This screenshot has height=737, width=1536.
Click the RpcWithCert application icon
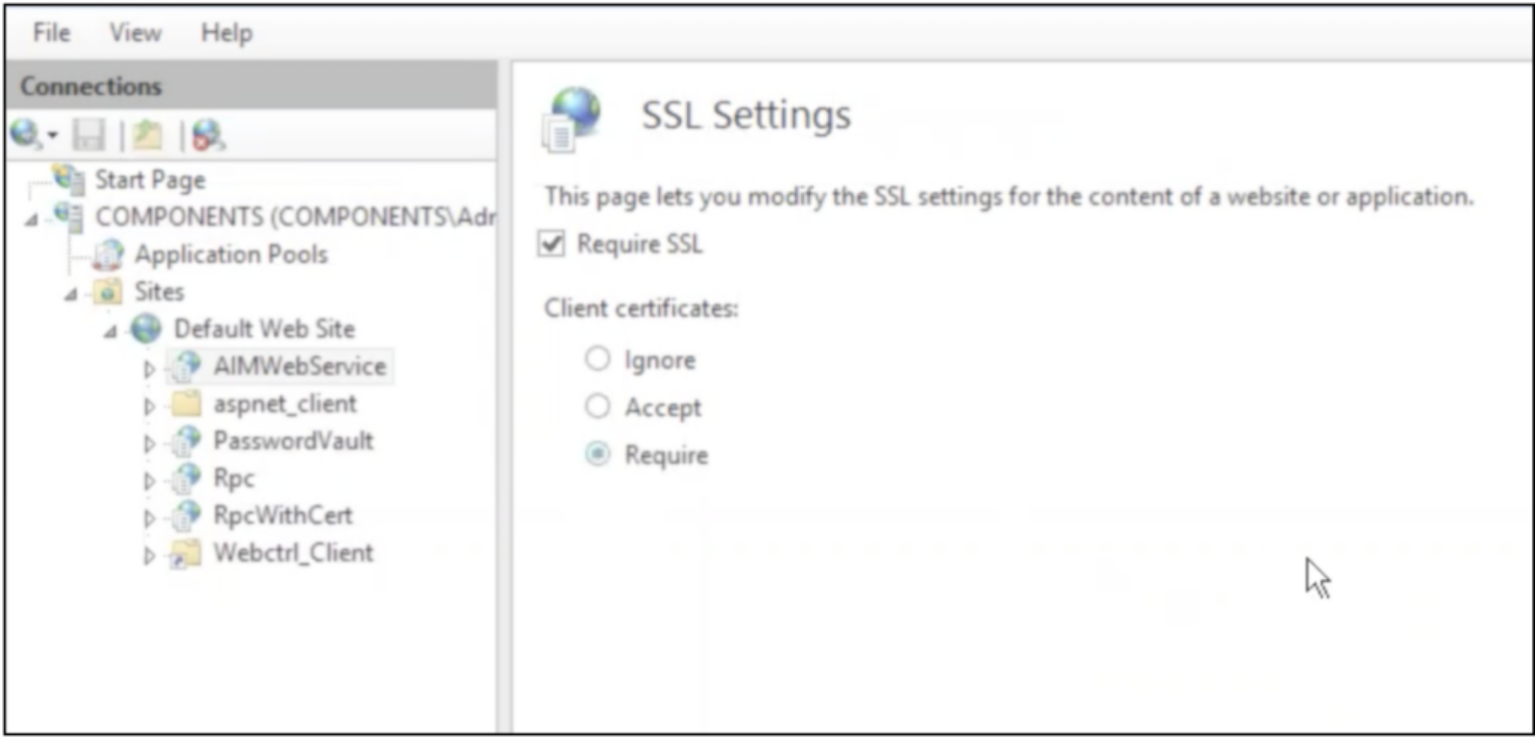coord(186,515)
